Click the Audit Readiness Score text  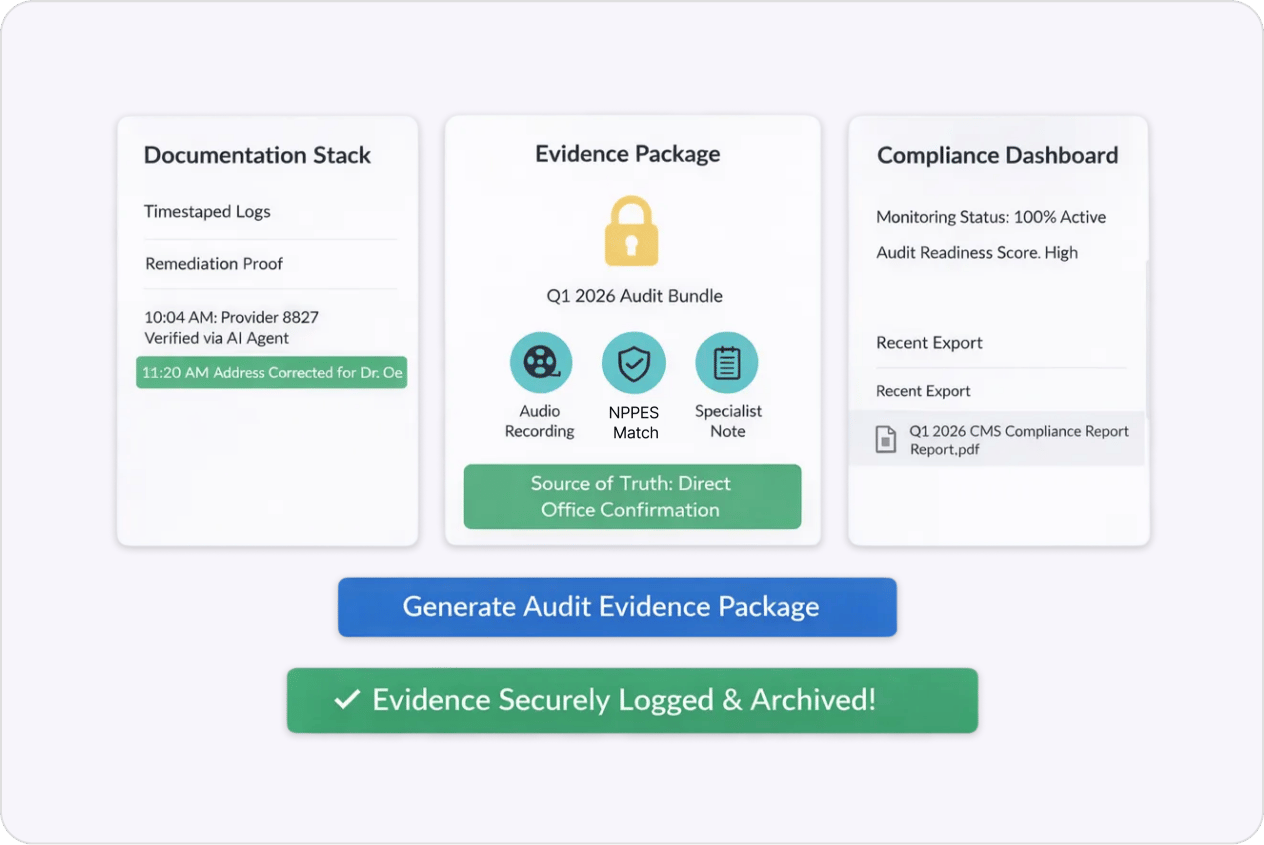tap(976, 253)
